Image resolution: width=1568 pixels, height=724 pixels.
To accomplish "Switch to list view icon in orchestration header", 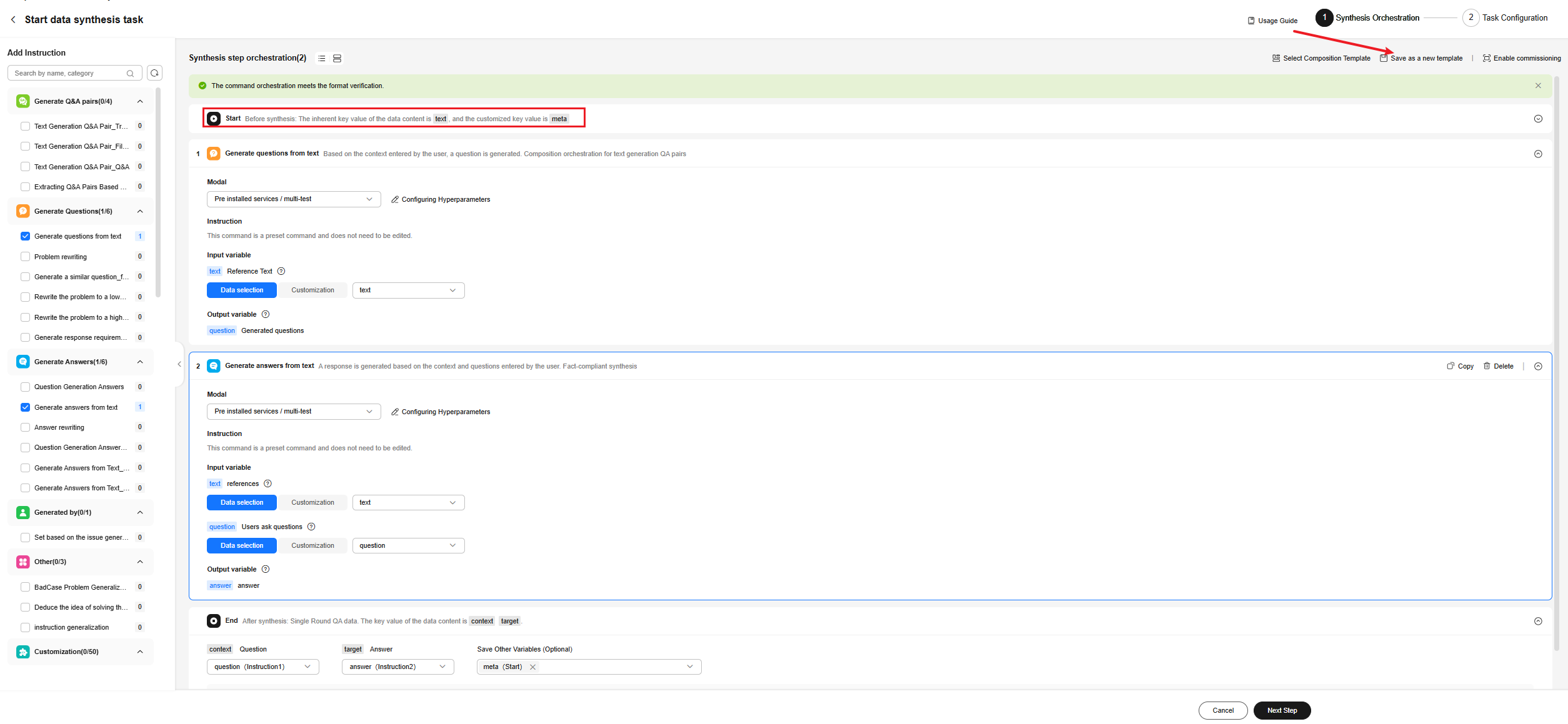I will point(322,58).
